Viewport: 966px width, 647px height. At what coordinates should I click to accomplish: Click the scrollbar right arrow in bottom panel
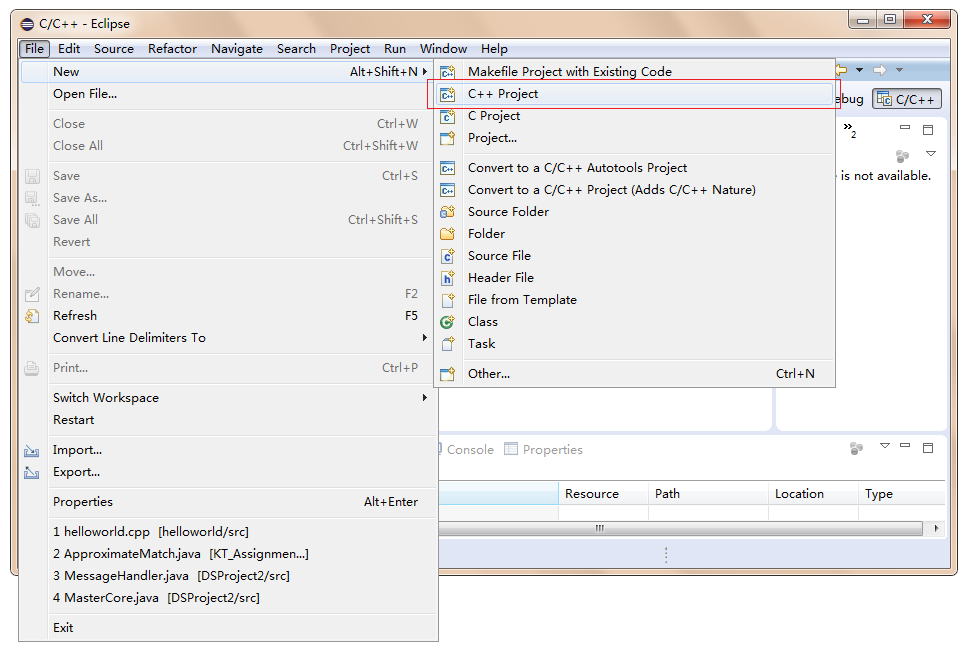[x=936, y=528]
